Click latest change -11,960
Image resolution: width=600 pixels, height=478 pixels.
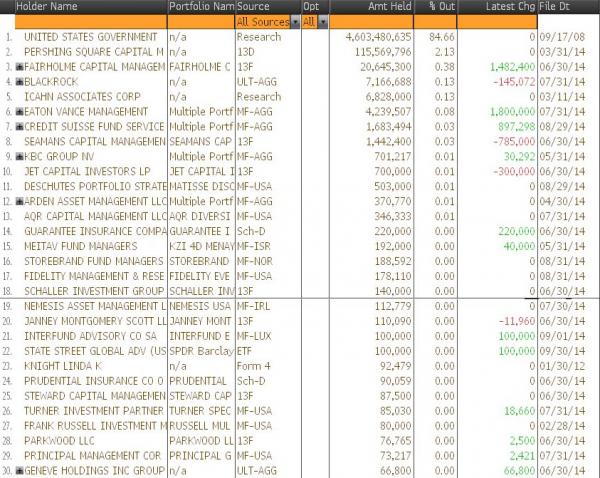[x=517, y=321]
